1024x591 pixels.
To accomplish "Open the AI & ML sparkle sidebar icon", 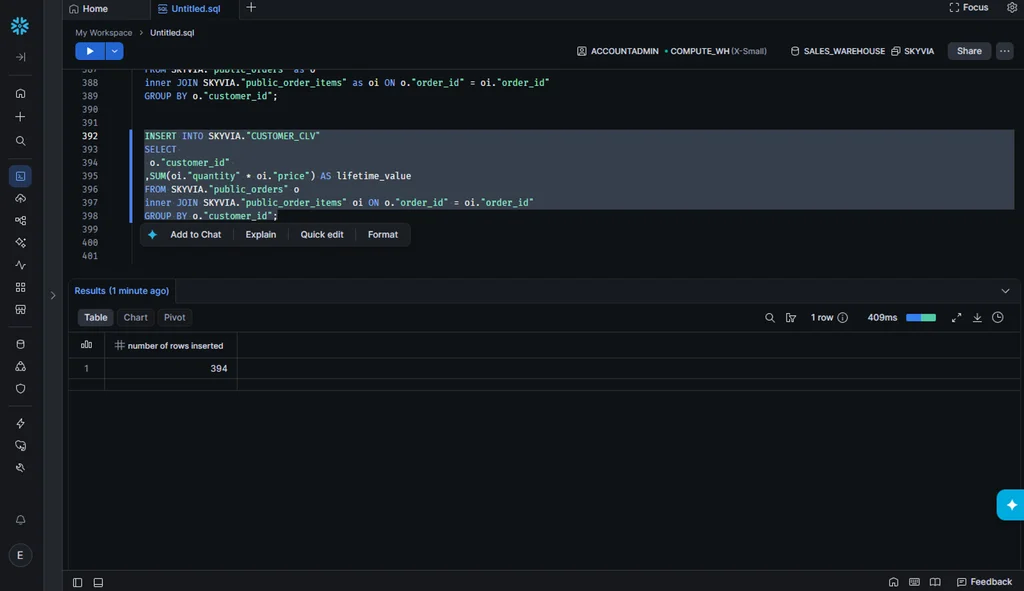I will tap(20, 243).
